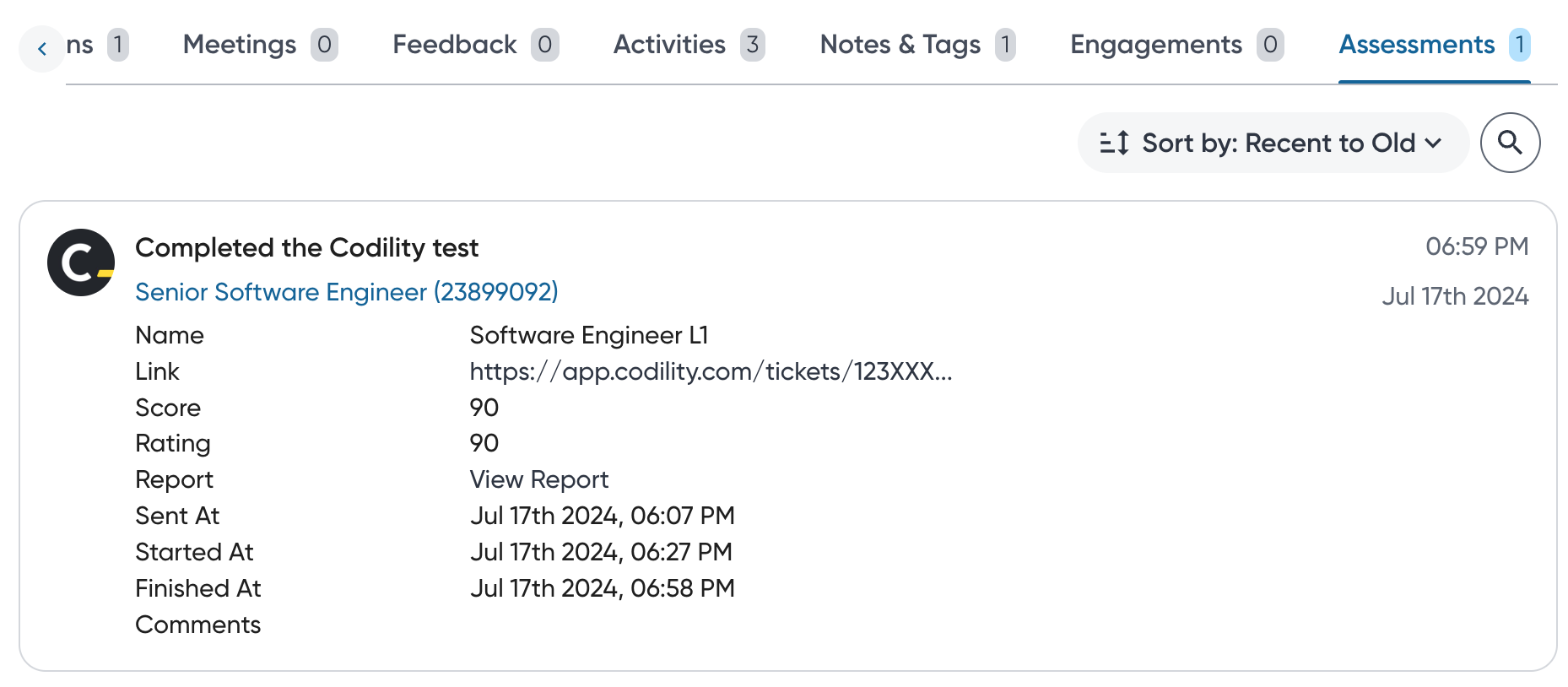Click the Link field label

[x=158, y=371]
